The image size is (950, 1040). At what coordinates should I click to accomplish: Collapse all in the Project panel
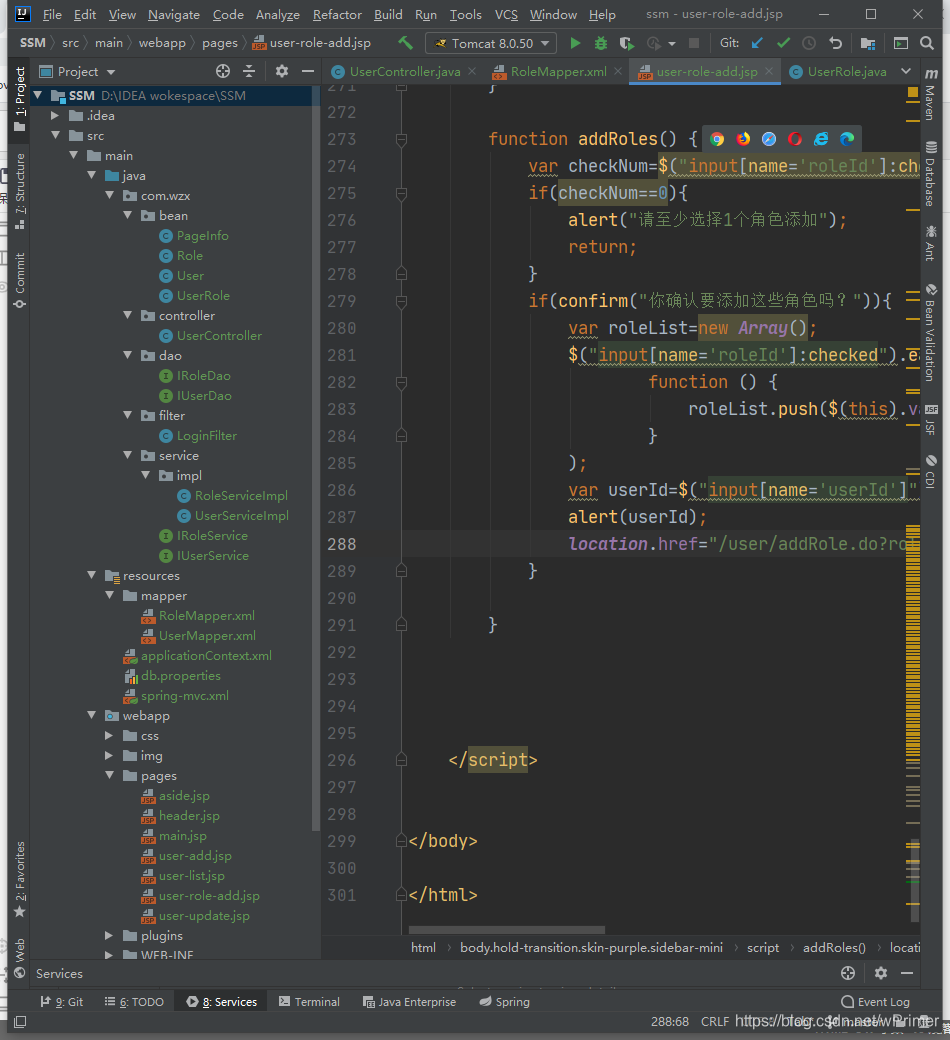coord(249,71)
